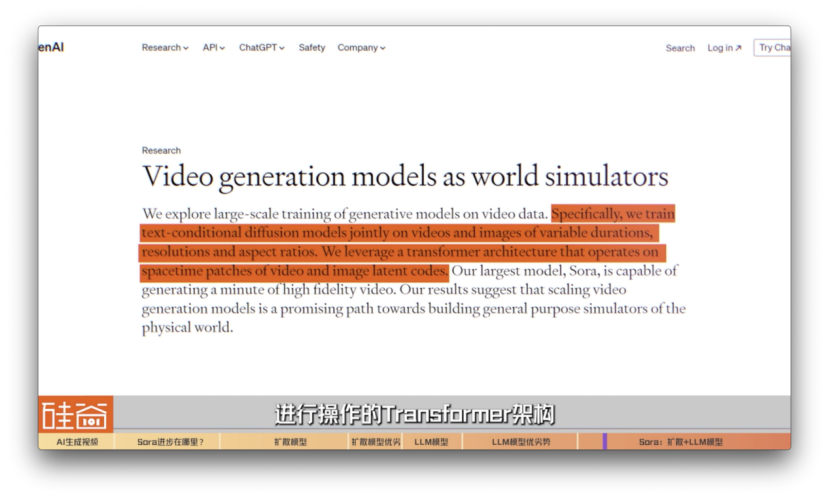Open the Company dropdown menu
This screenshot has width=830, height=500.
click(362, 48)
